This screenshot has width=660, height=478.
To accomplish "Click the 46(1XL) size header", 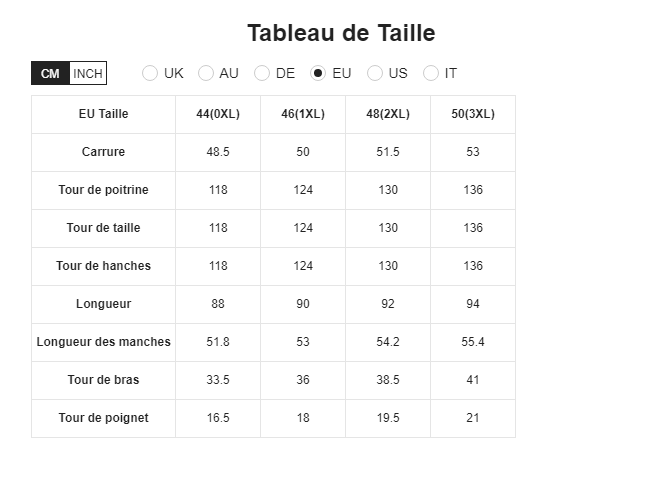I will pos(303,114).
